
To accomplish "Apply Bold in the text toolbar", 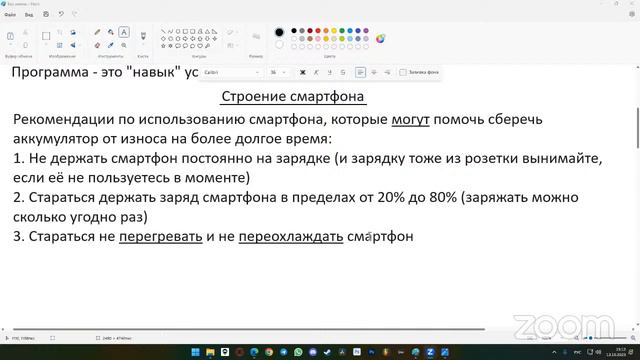I will (x=302, y=72).
